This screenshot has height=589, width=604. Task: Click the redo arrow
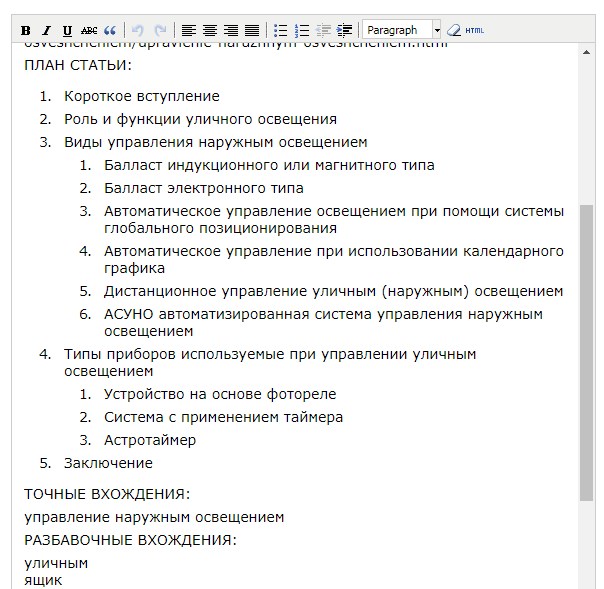coord(160,30)
